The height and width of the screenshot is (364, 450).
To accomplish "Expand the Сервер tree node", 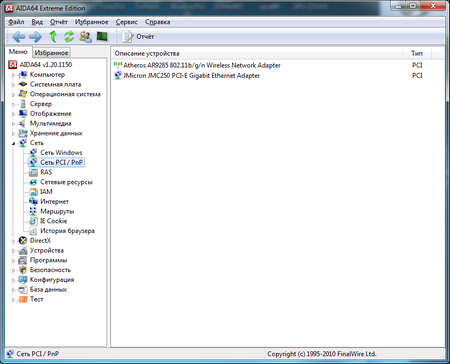I will tap(13, 104).
